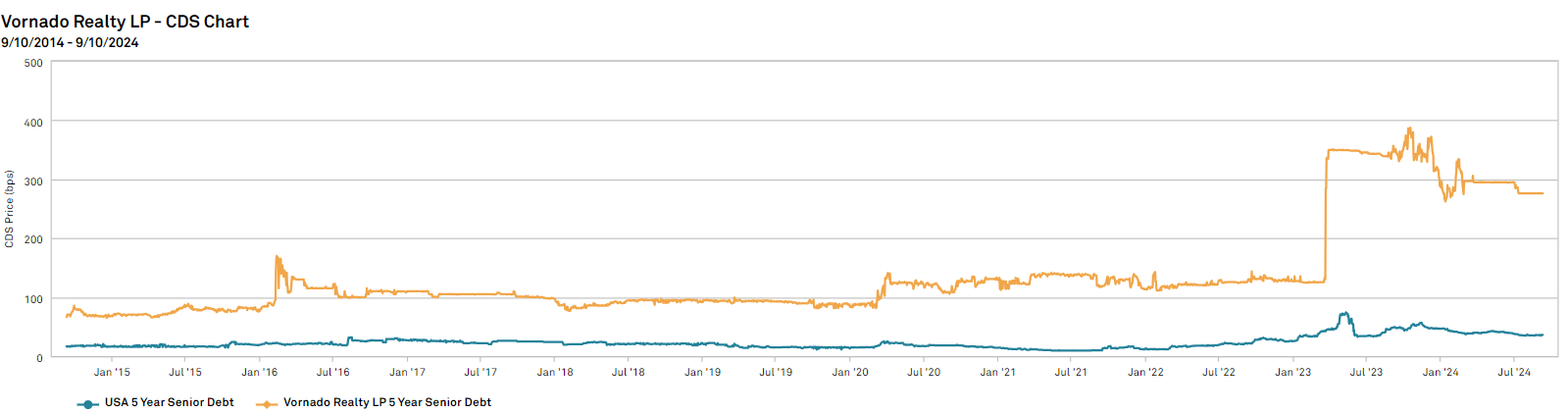Click the Jul '16 x-axis label
1568x413 pixels.
pos(333,372)
